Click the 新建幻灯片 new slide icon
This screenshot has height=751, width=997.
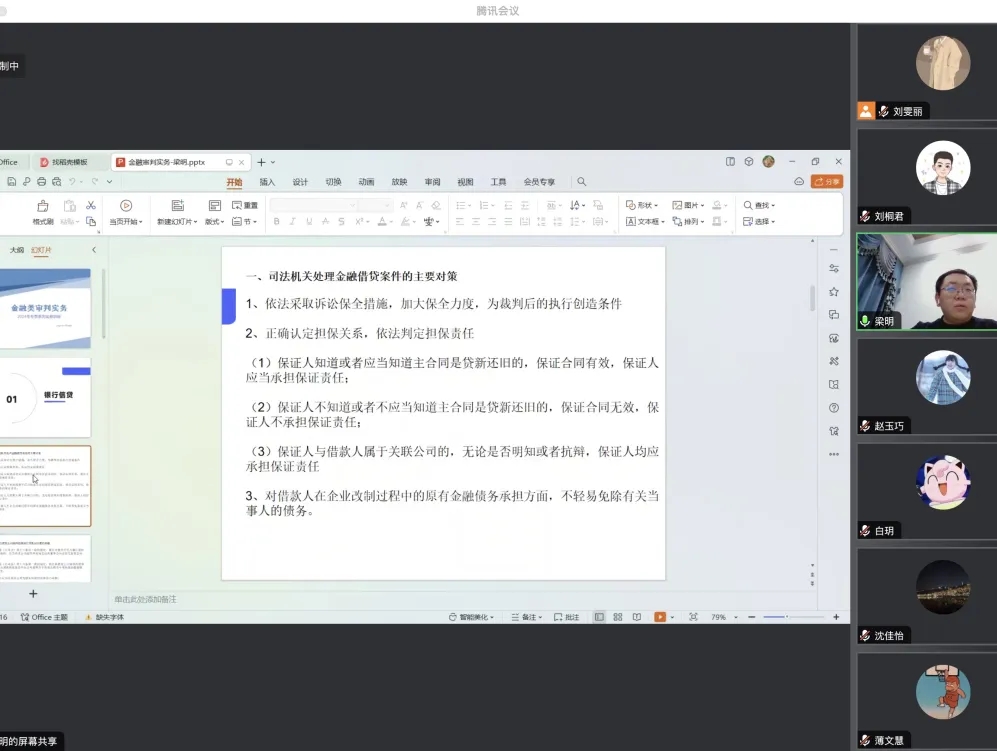click(x=177, y=206)
